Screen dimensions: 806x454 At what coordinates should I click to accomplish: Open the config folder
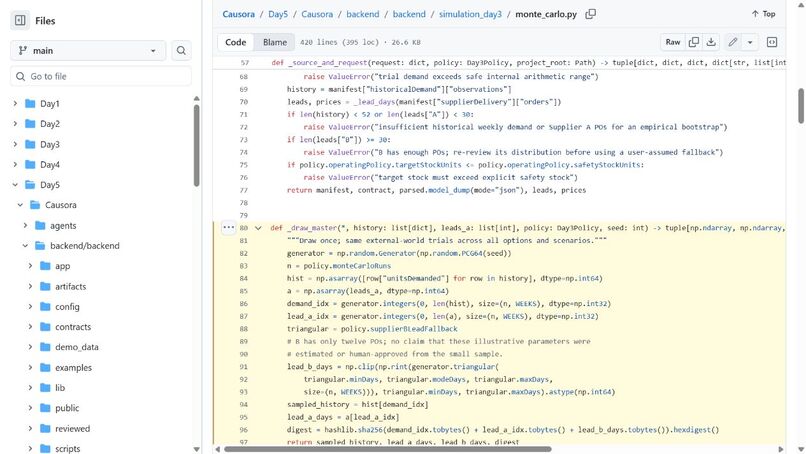point(67,306)
